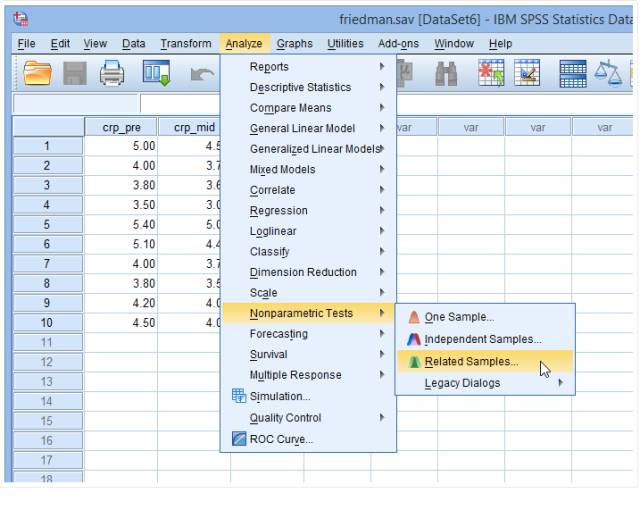
Task: Open the File menu
Action: click(27, 43)
